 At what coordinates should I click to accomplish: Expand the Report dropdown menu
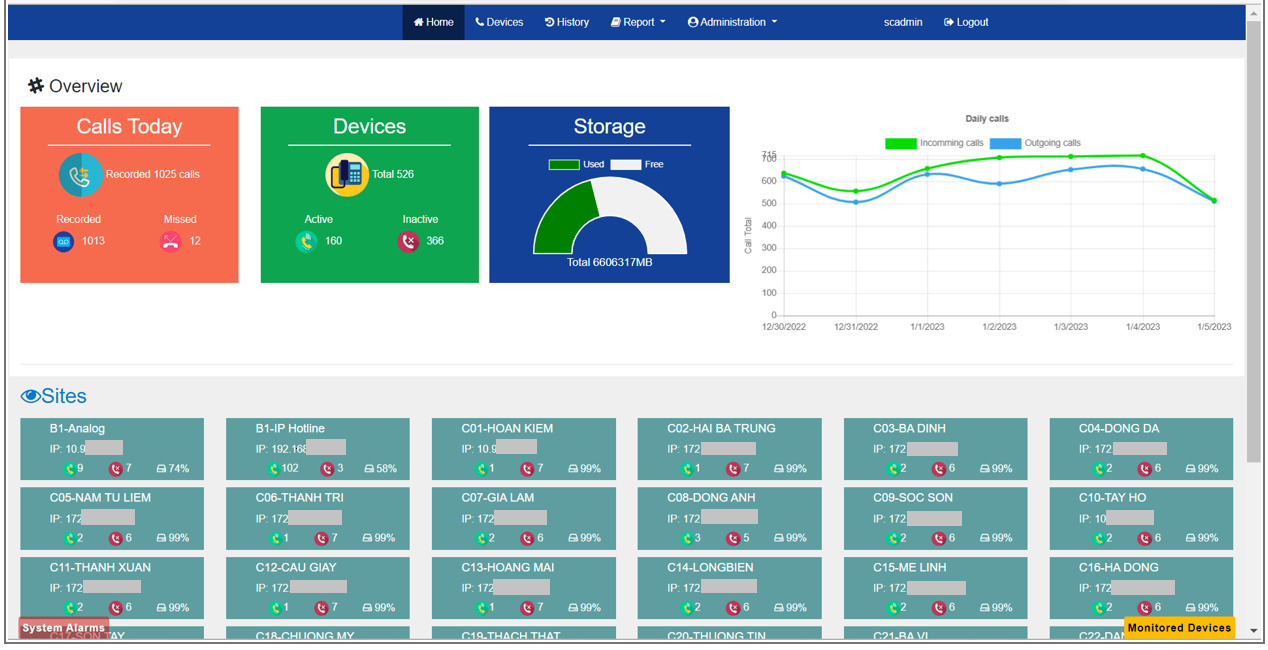(638, 22)
